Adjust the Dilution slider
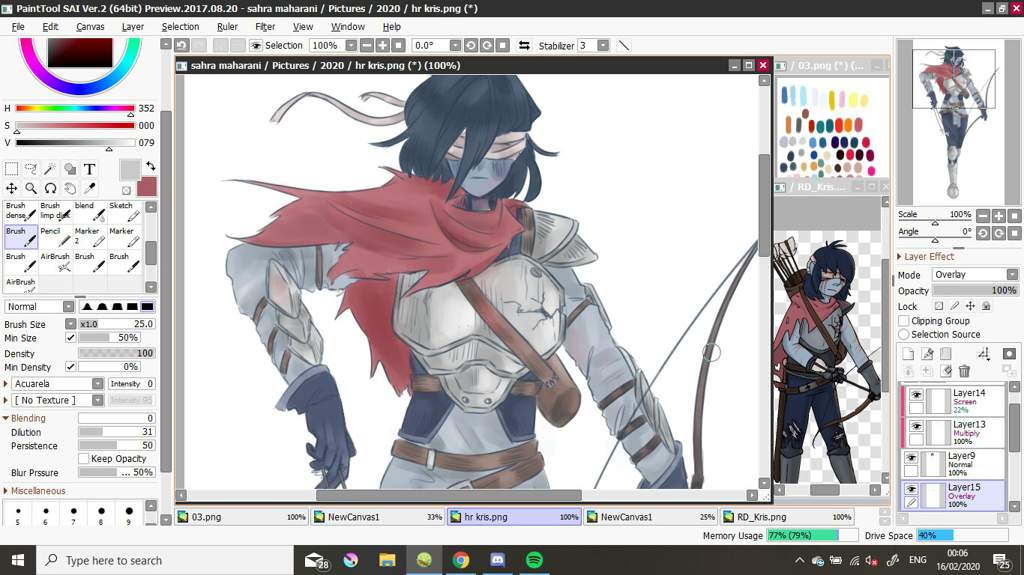This screenshot has height=575, width=1024. pyautogui.click(x=116, y=432)
